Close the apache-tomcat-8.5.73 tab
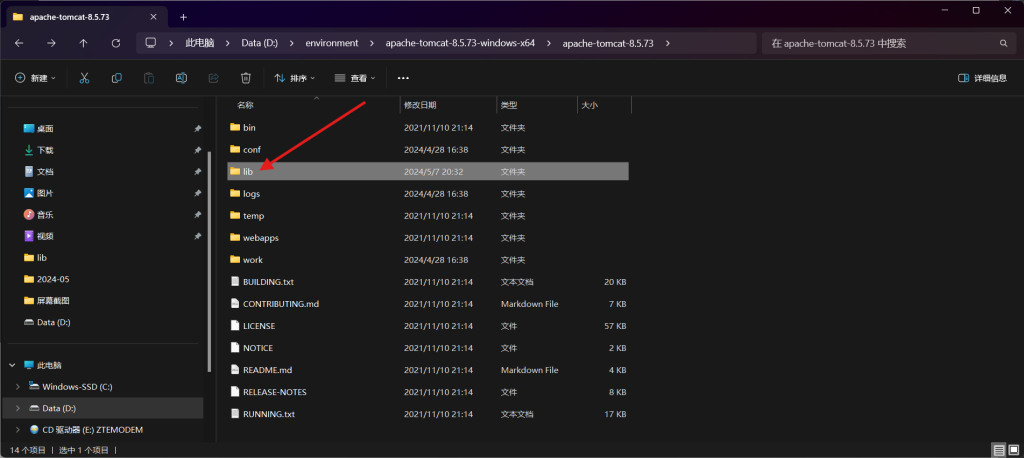 click(x=152, y=17)
